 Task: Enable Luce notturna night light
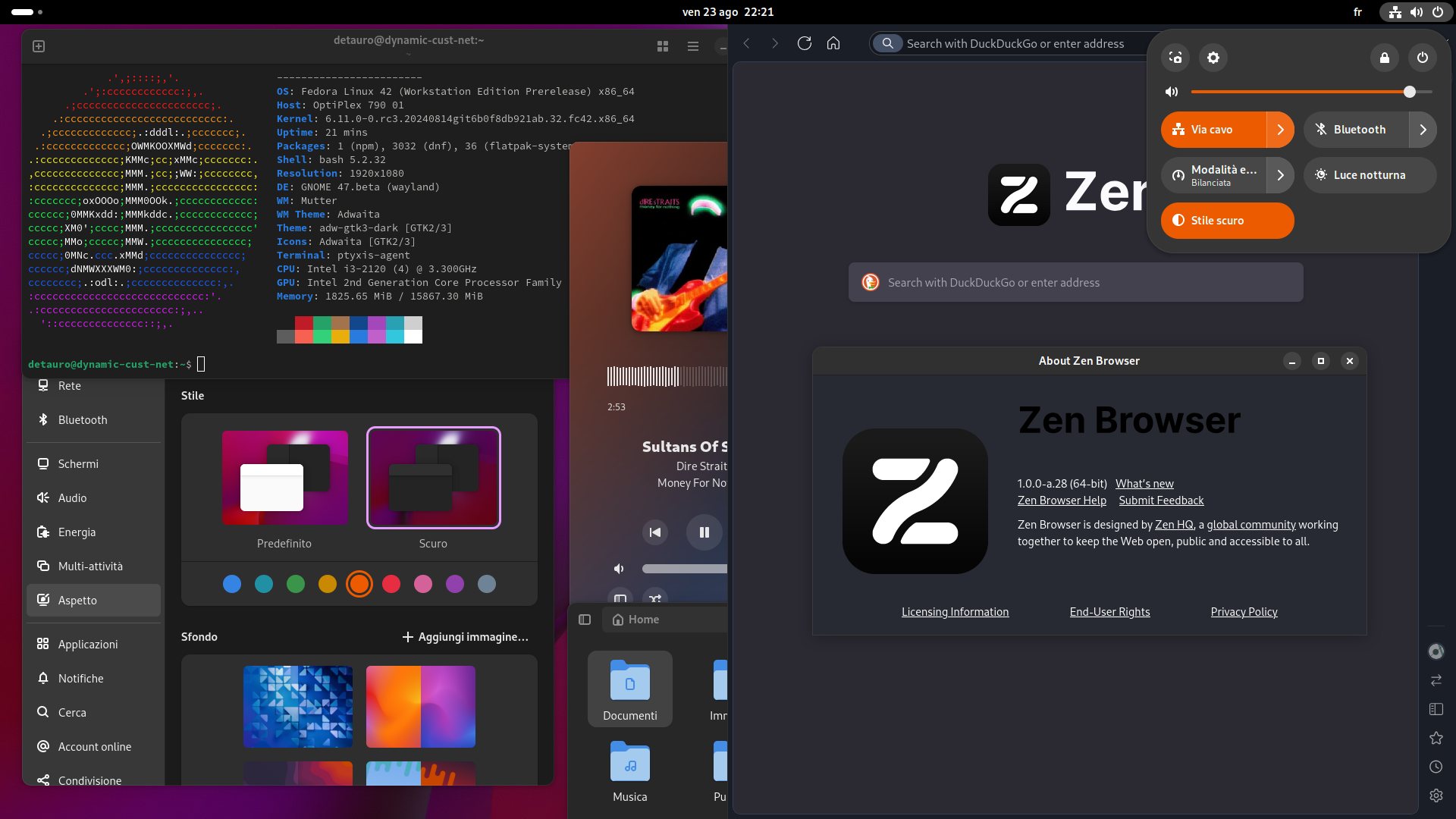pos(1370,175)
